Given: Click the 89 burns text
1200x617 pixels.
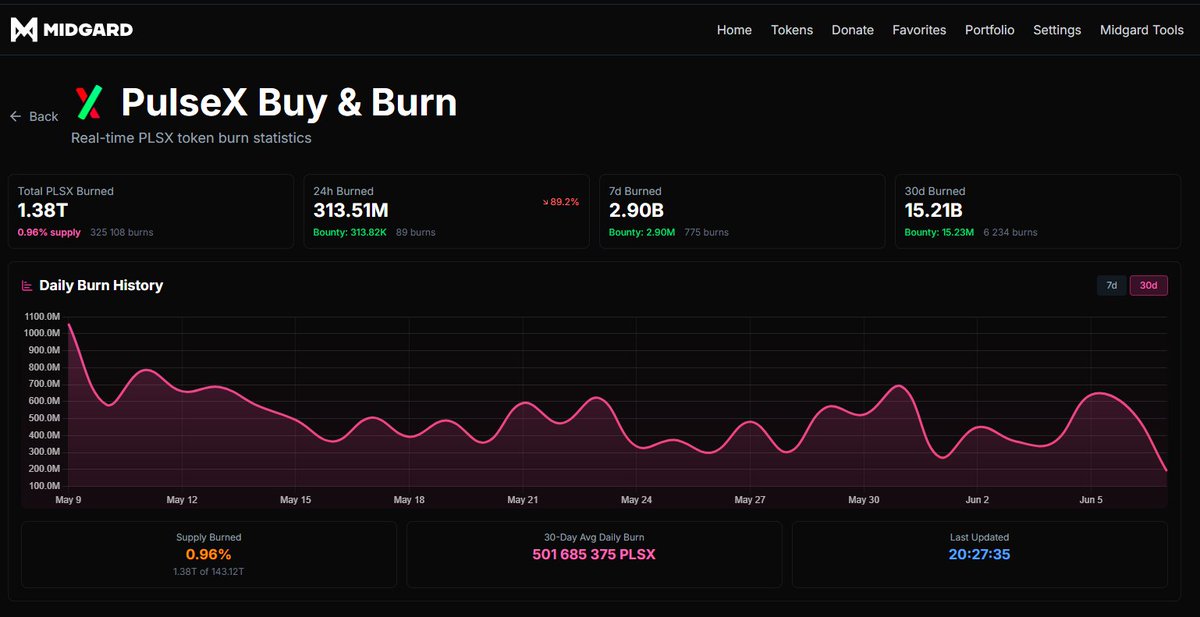Looking at the screenshot, I should (x=416, y=233).
